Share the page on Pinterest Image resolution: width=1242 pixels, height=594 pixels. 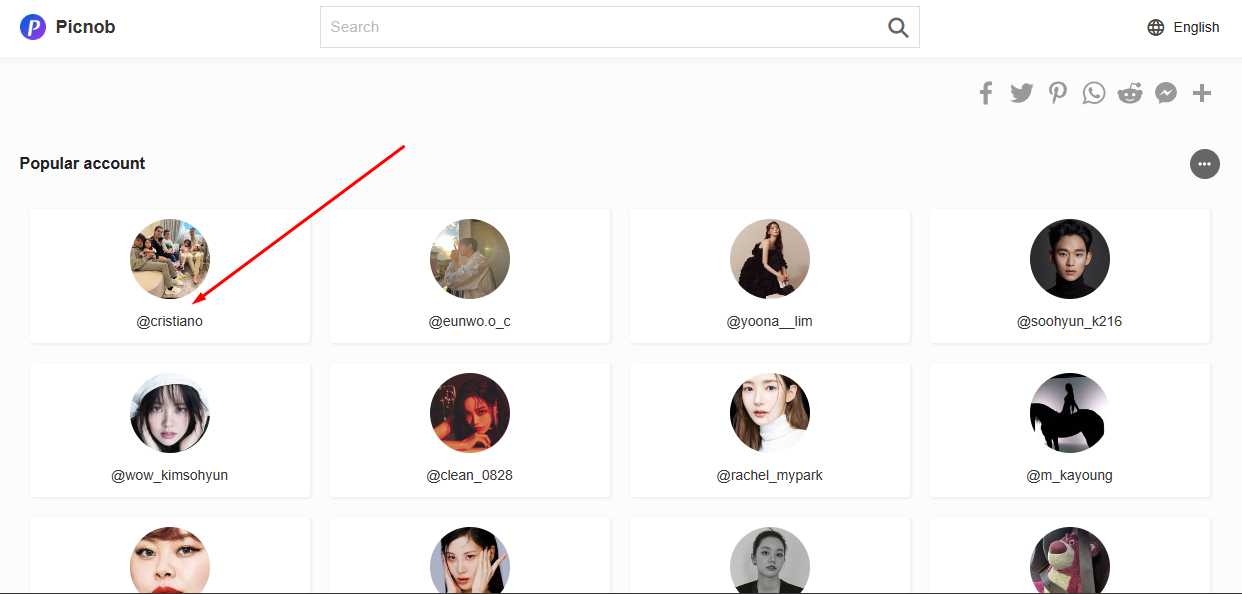pyautogui.click(x=1058, y=93)
